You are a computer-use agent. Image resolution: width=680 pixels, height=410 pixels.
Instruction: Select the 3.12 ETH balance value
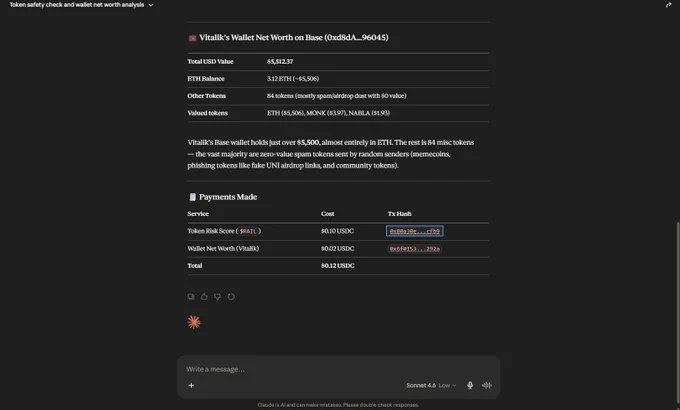coord(293,79)
